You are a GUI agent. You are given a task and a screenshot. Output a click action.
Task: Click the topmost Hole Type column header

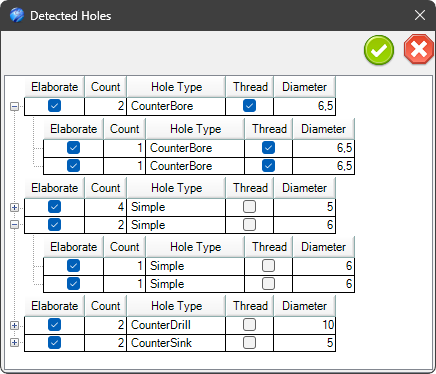(x=176, y=87)
